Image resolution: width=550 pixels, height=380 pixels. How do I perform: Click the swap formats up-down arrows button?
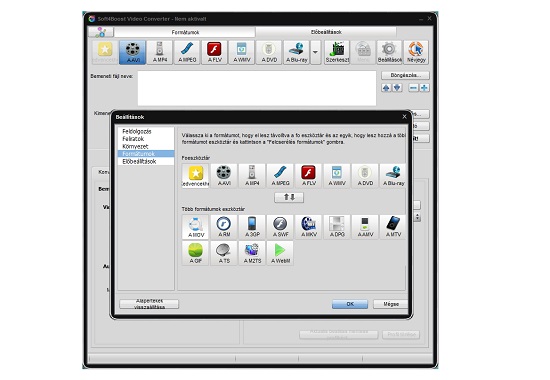coord(289,197)
